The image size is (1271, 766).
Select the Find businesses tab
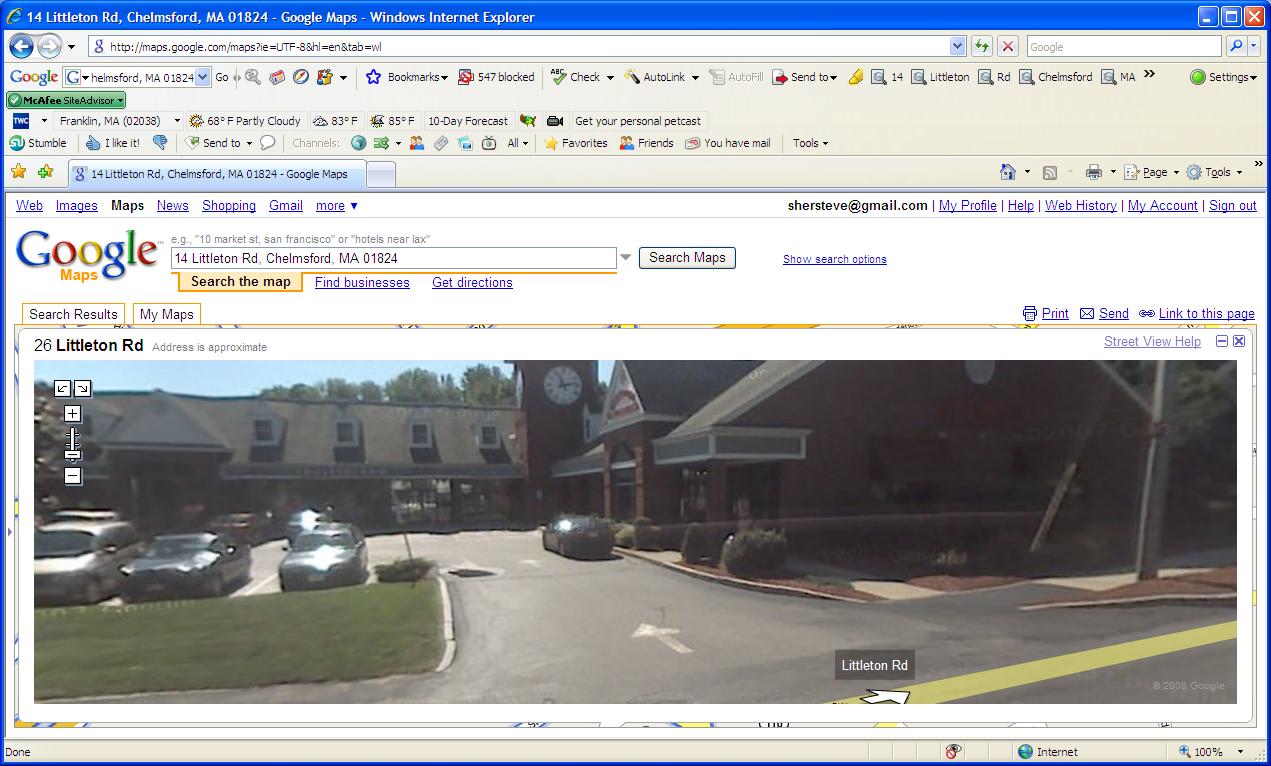pos(362,282)
